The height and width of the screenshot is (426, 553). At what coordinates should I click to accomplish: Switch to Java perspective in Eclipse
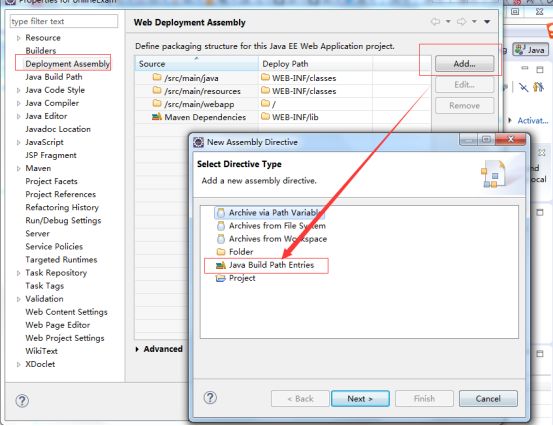(x=530, y=50)
